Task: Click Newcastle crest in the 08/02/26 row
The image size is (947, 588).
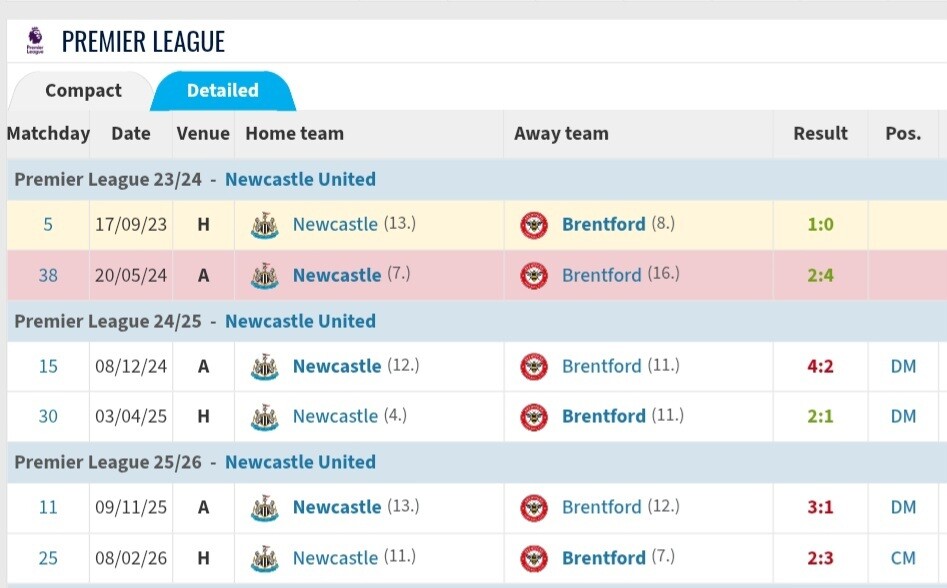Action: 265,558
